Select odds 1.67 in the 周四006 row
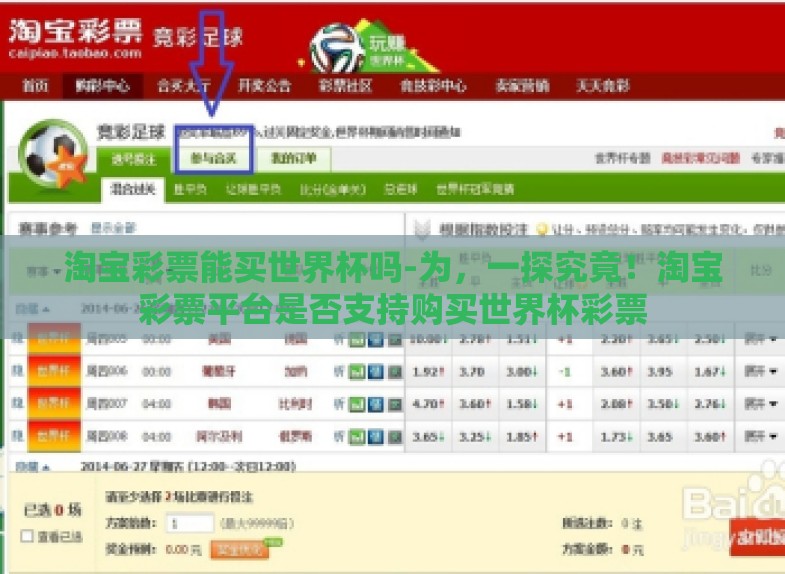Screen dimensions: 785x574 point(710,372)
